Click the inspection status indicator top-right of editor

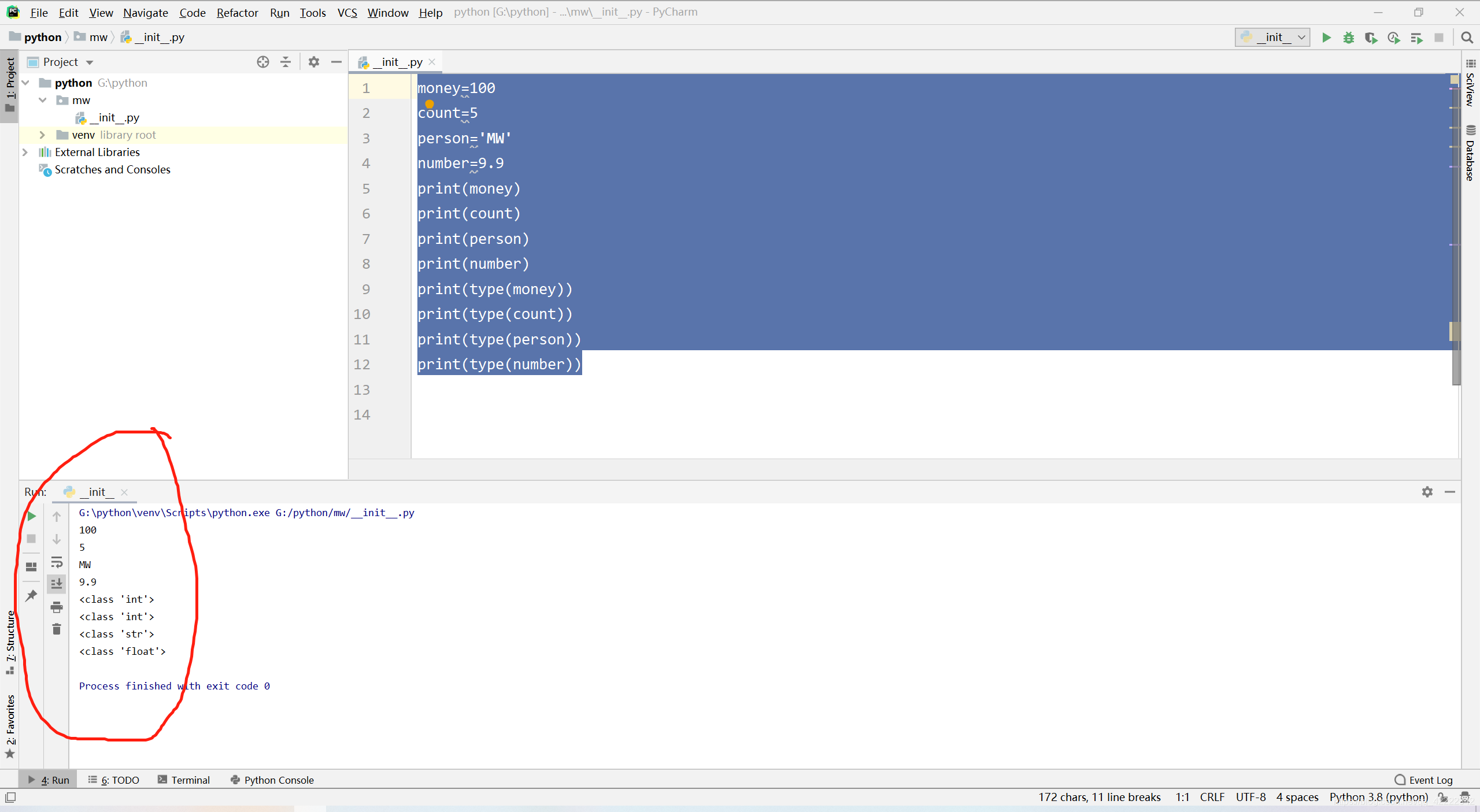pos(1455,80)
